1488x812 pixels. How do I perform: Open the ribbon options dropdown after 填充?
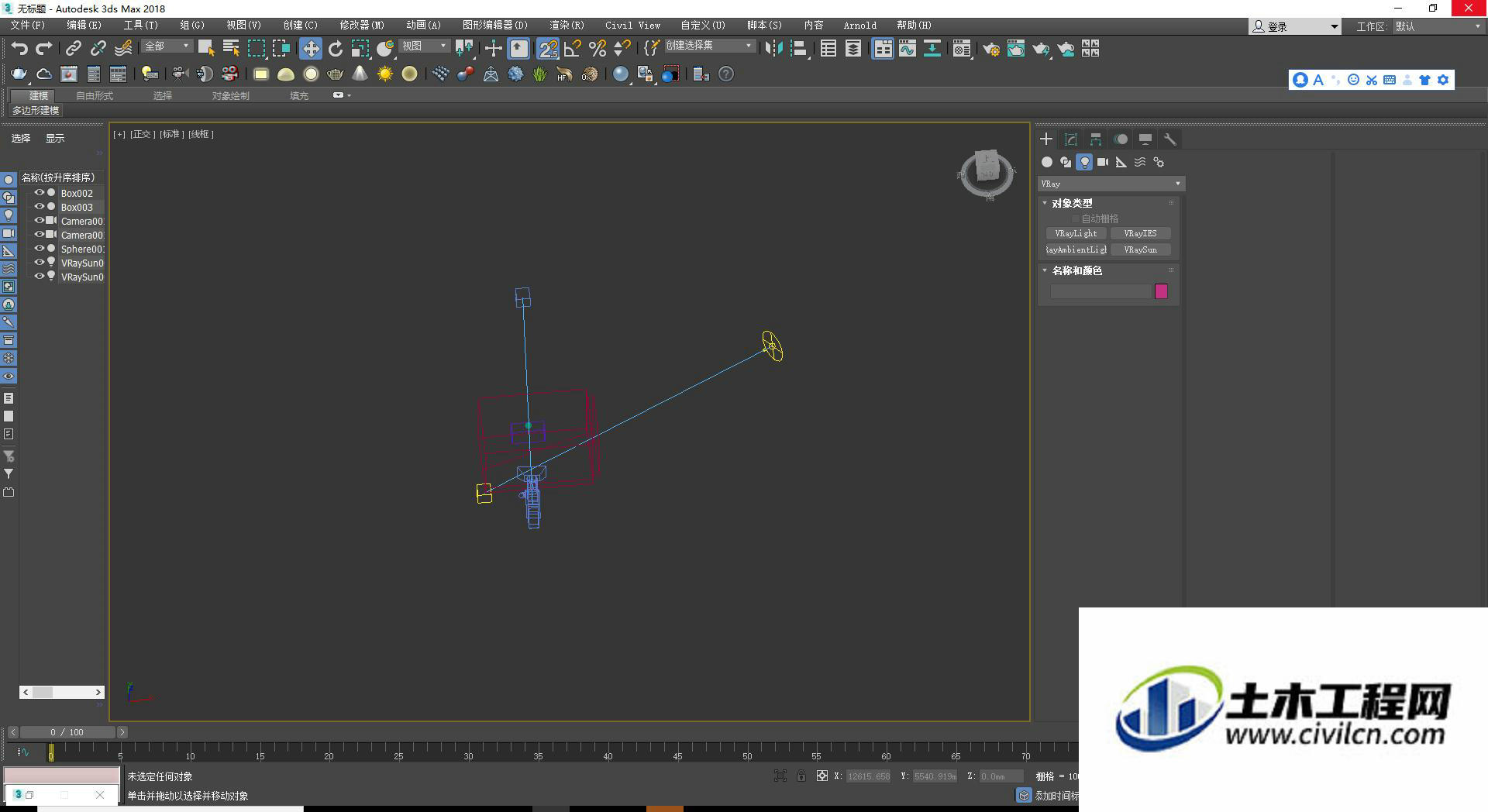pos(342,95)
